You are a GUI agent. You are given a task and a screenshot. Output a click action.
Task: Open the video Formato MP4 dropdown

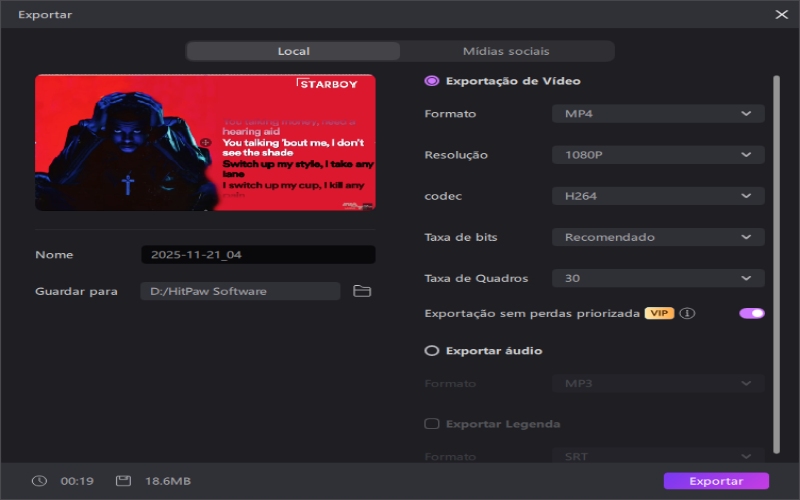tap(658, 113)
